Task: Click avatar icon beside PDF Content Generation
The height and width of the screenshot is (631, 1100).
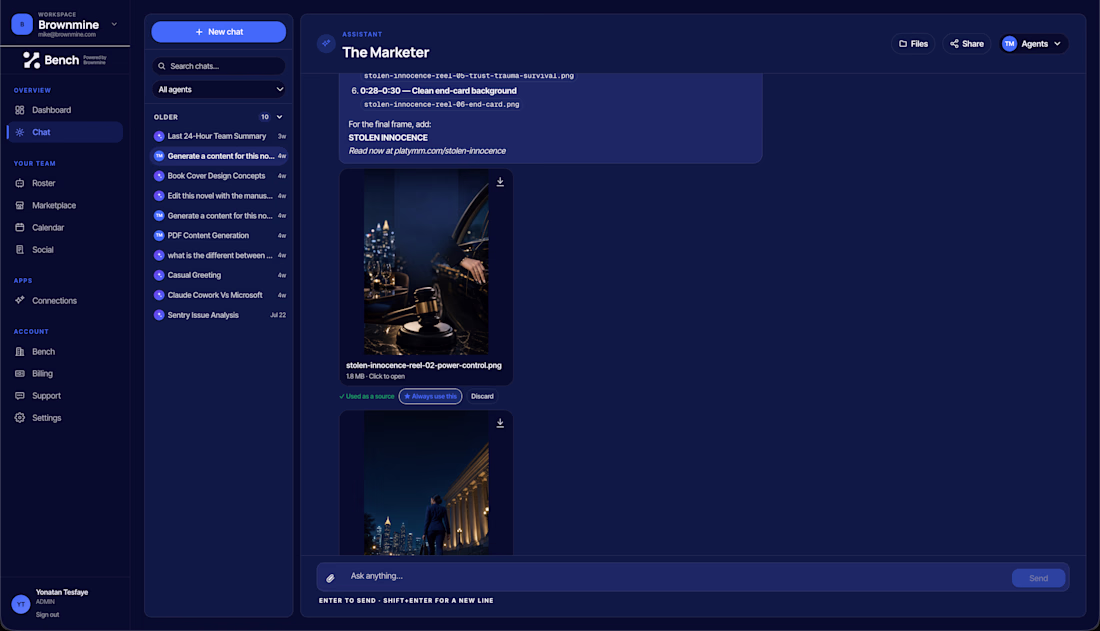Action: (159, 236)
